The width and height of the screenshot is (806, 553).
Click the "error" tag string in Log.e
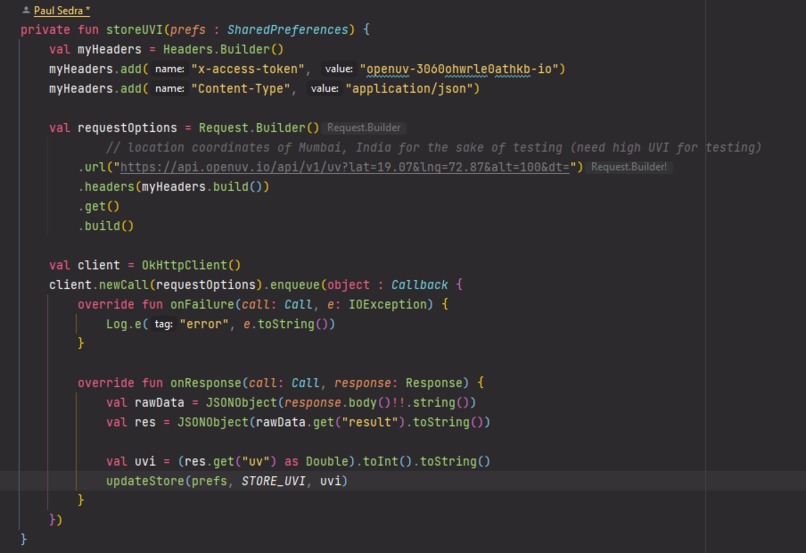[204, 324]
